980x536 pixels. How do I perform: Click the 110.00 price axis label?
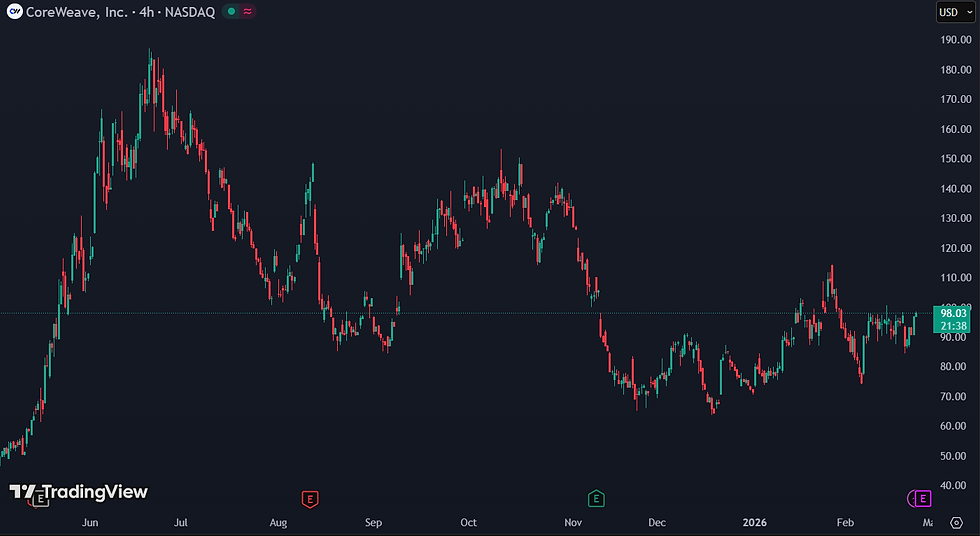click(956, 277)
